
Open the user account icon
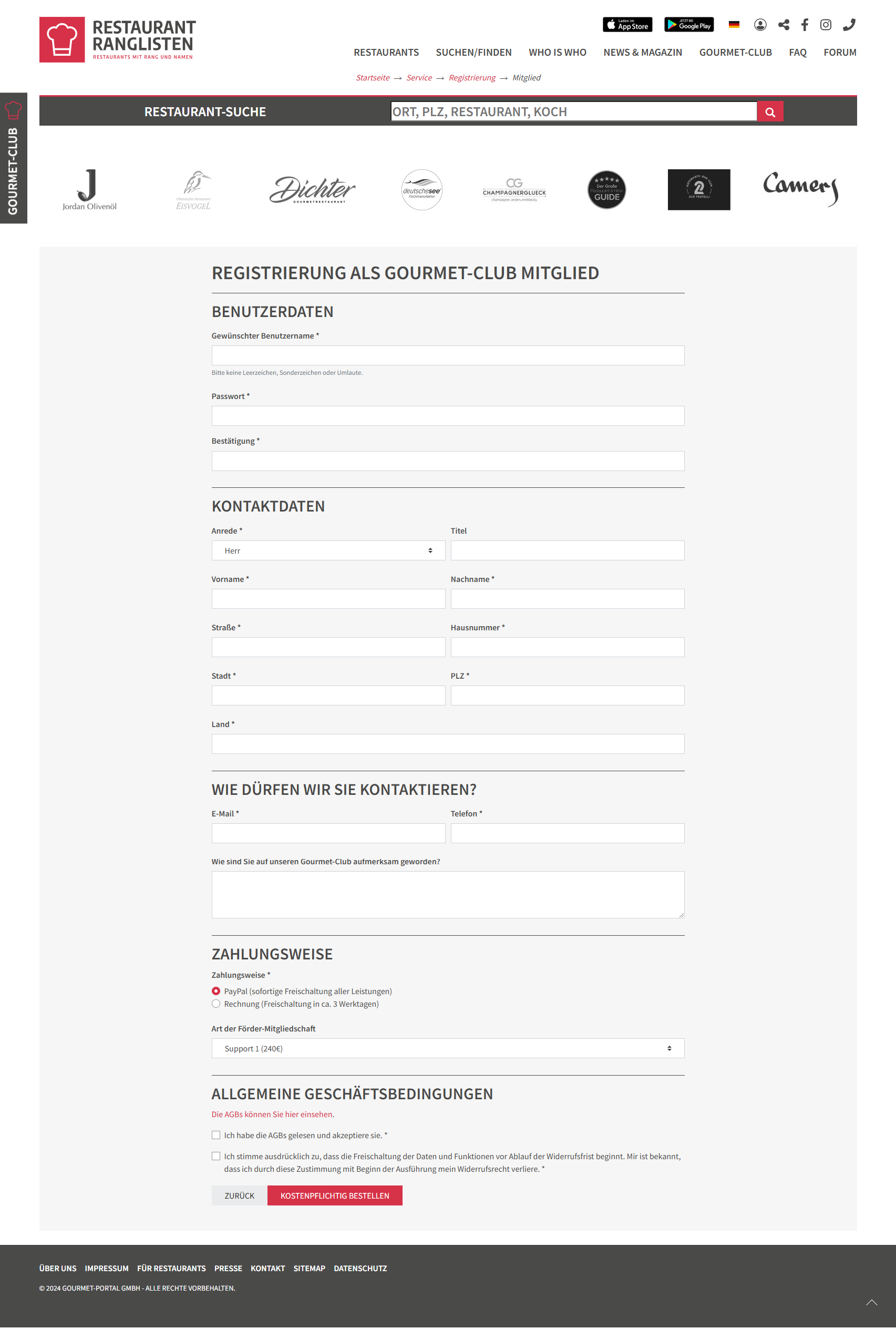pyautogui.click(x=759, y=25)
